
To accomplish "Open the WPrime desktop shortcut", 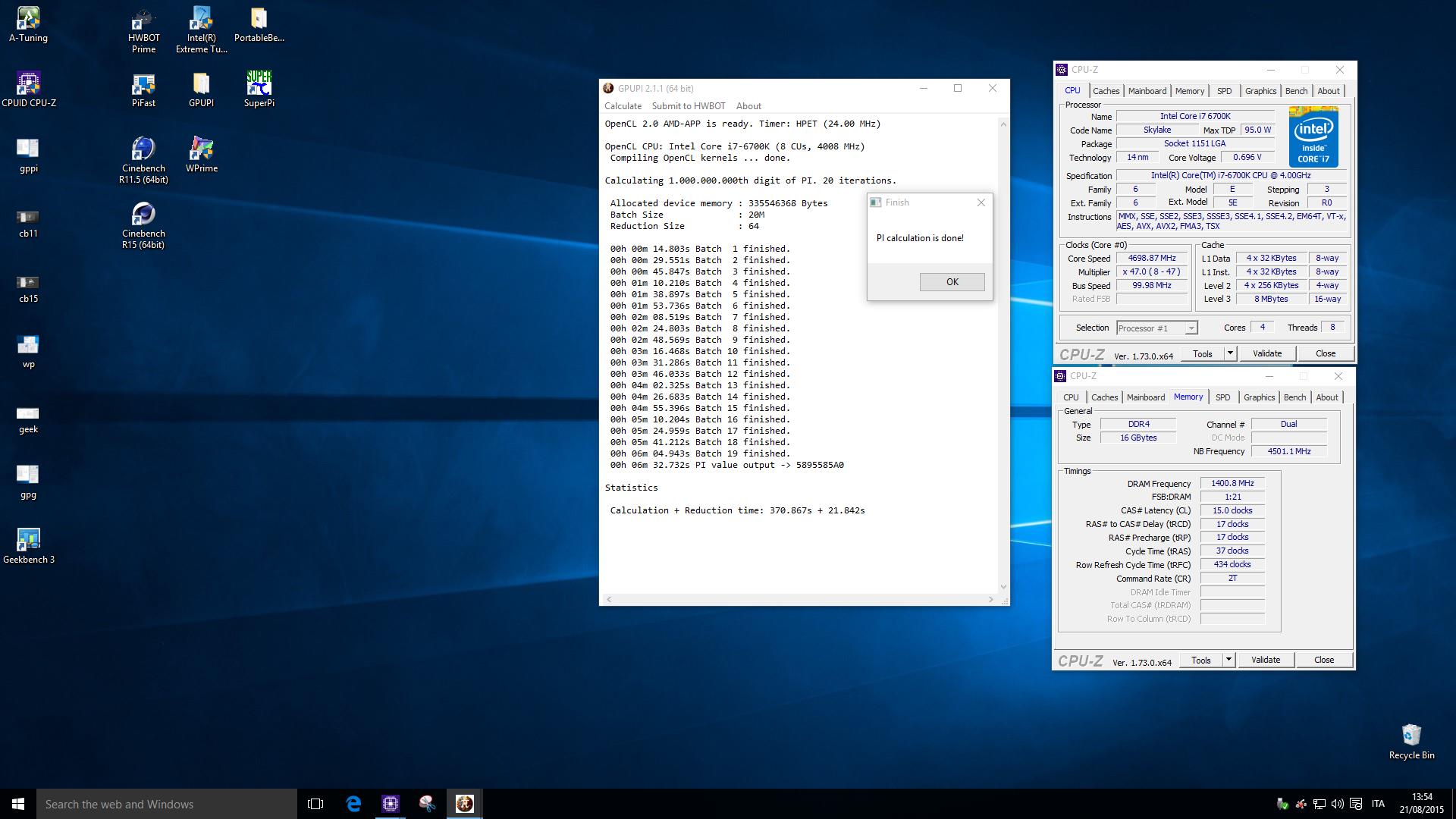I will [201, 155].
